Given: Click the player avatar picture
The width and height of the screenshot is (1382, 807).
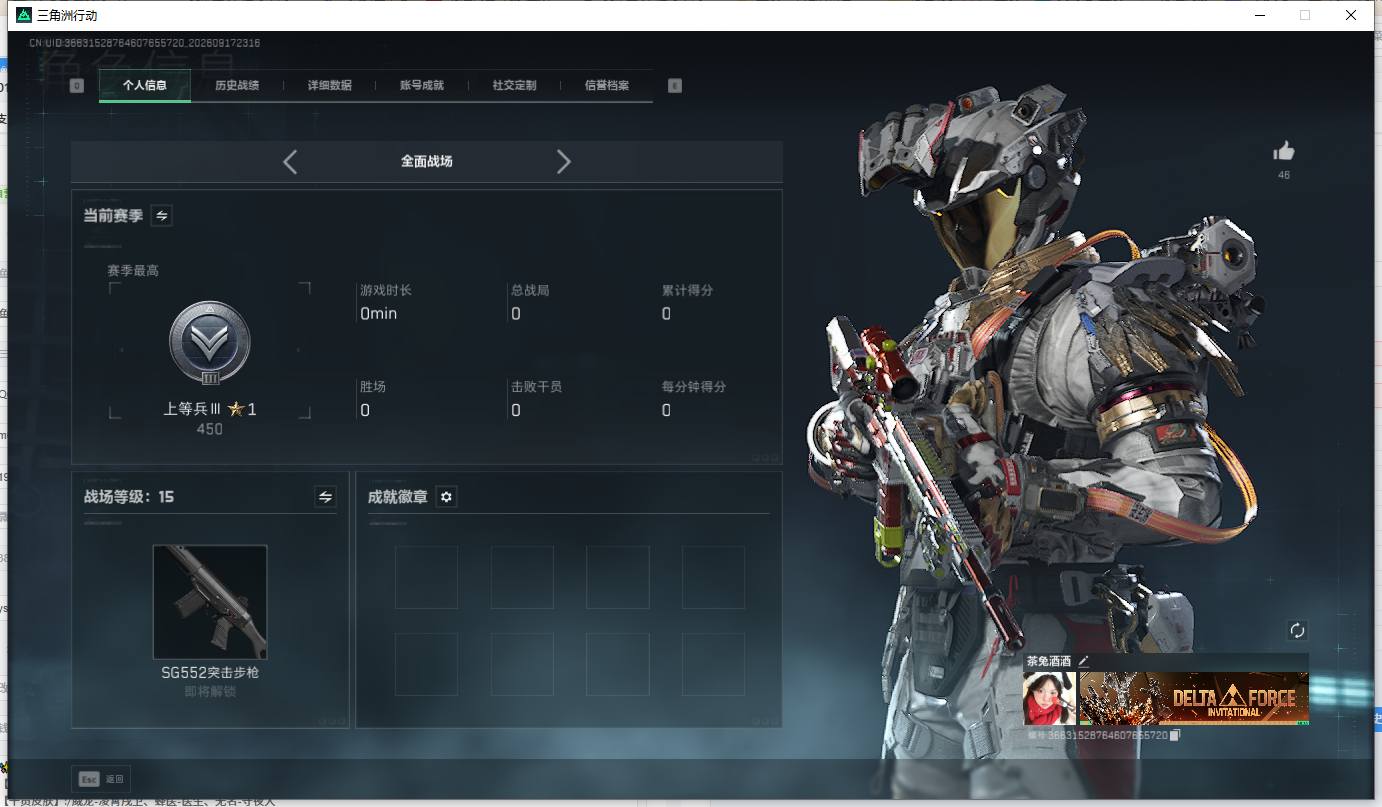Looking at the screenshot, I should click(1050, 697).
